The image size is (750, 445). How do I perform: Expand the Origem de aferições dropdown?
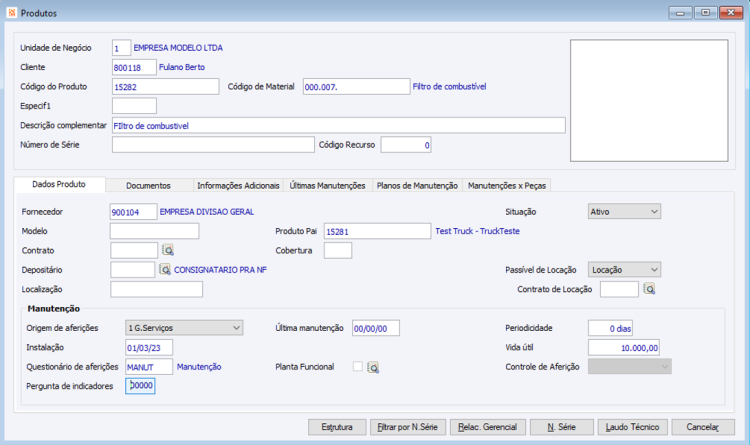184,328
